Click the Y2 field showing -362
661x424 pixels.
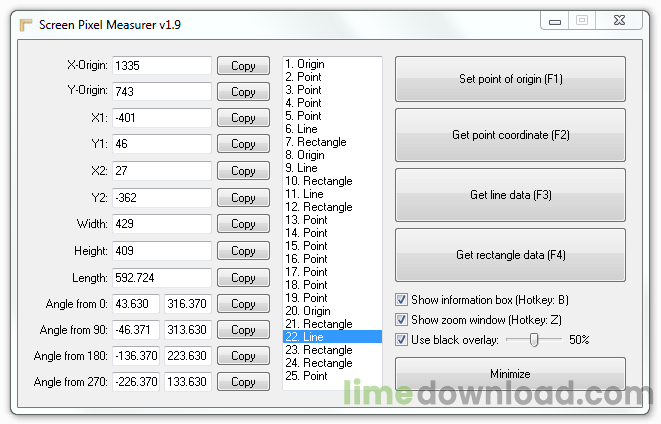162,198
